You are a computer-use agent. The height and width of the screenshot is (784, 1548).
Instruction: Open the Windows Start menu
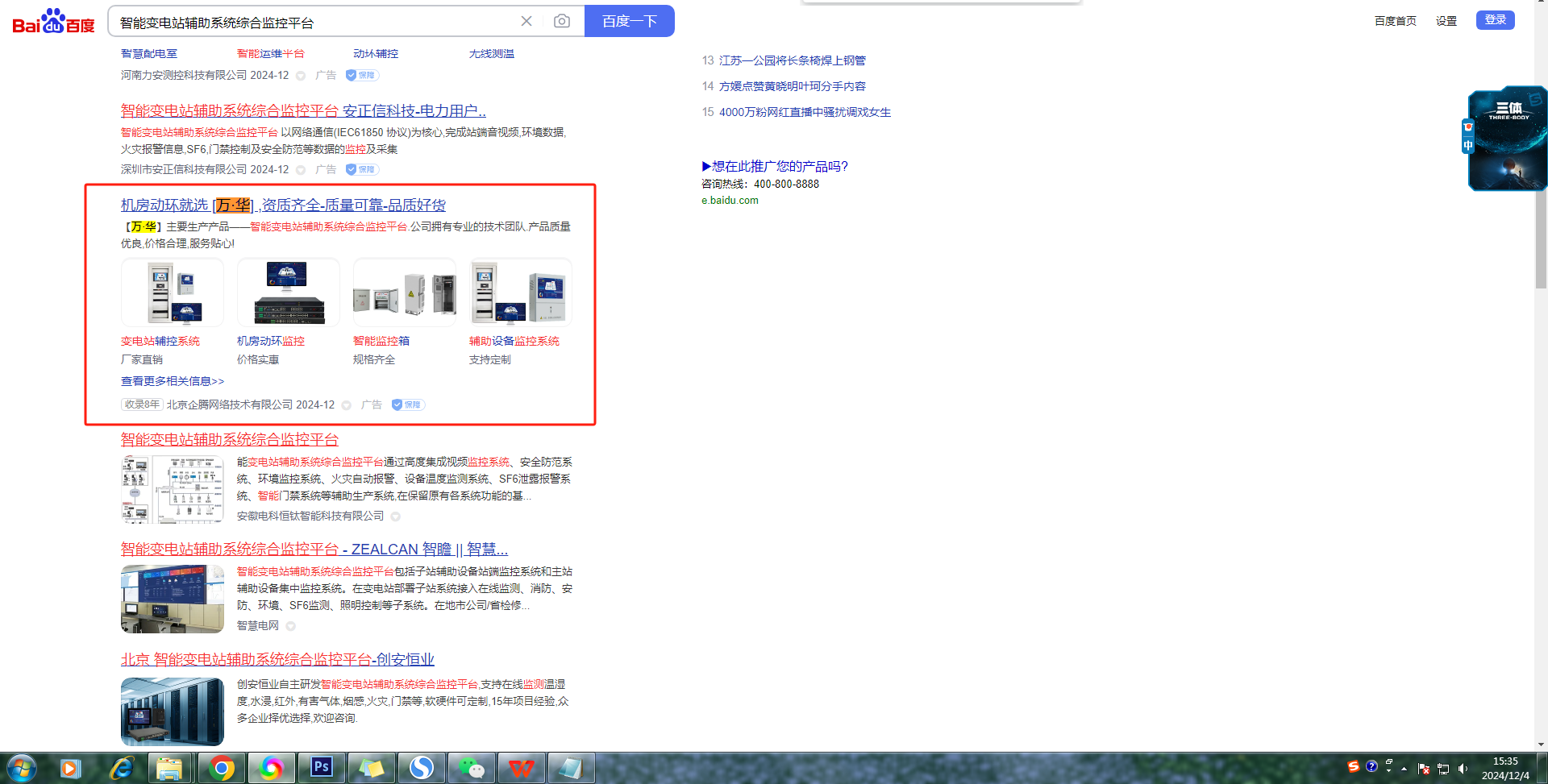(22, 769)
